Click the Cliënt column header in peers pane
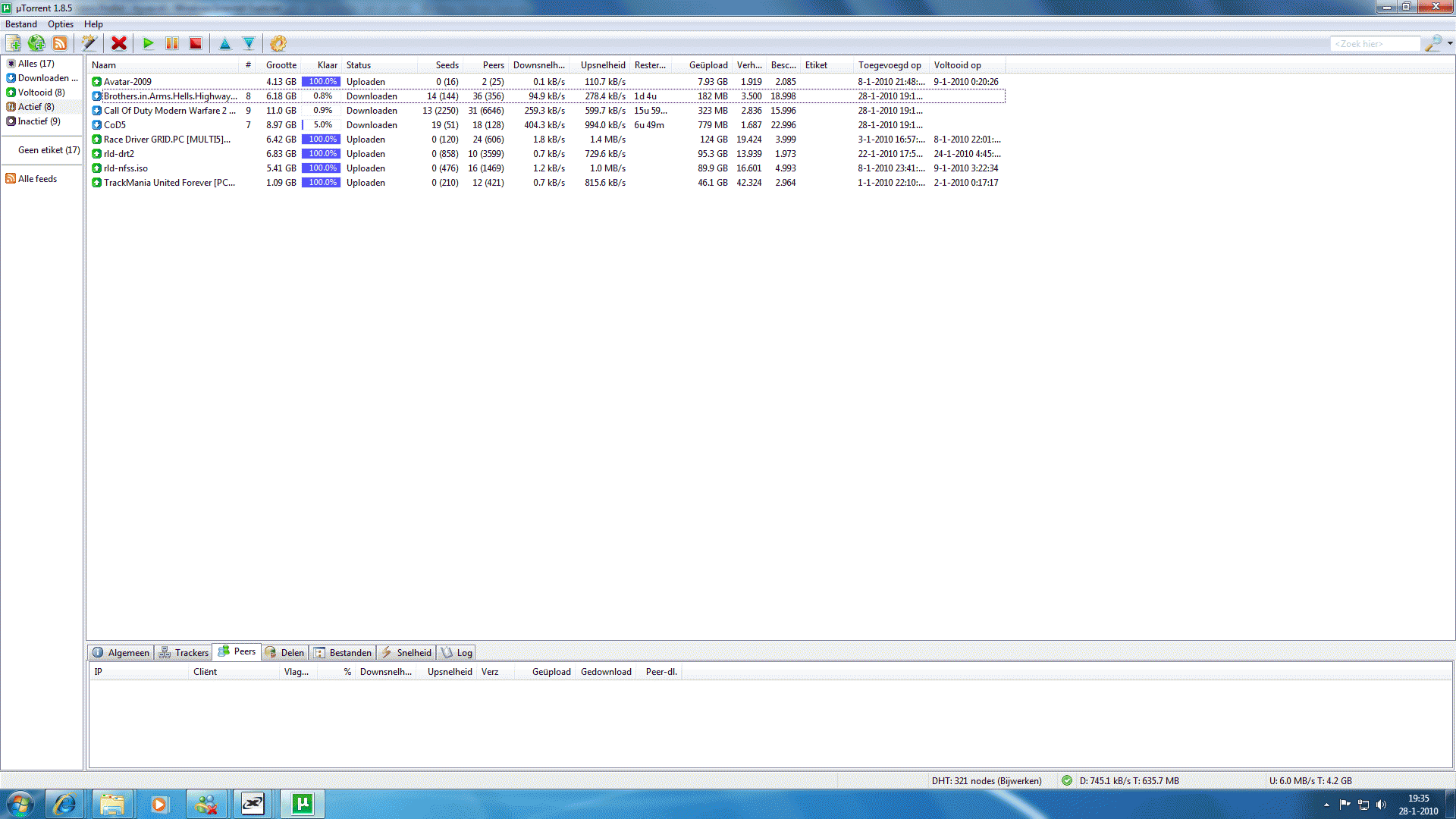 234,672
